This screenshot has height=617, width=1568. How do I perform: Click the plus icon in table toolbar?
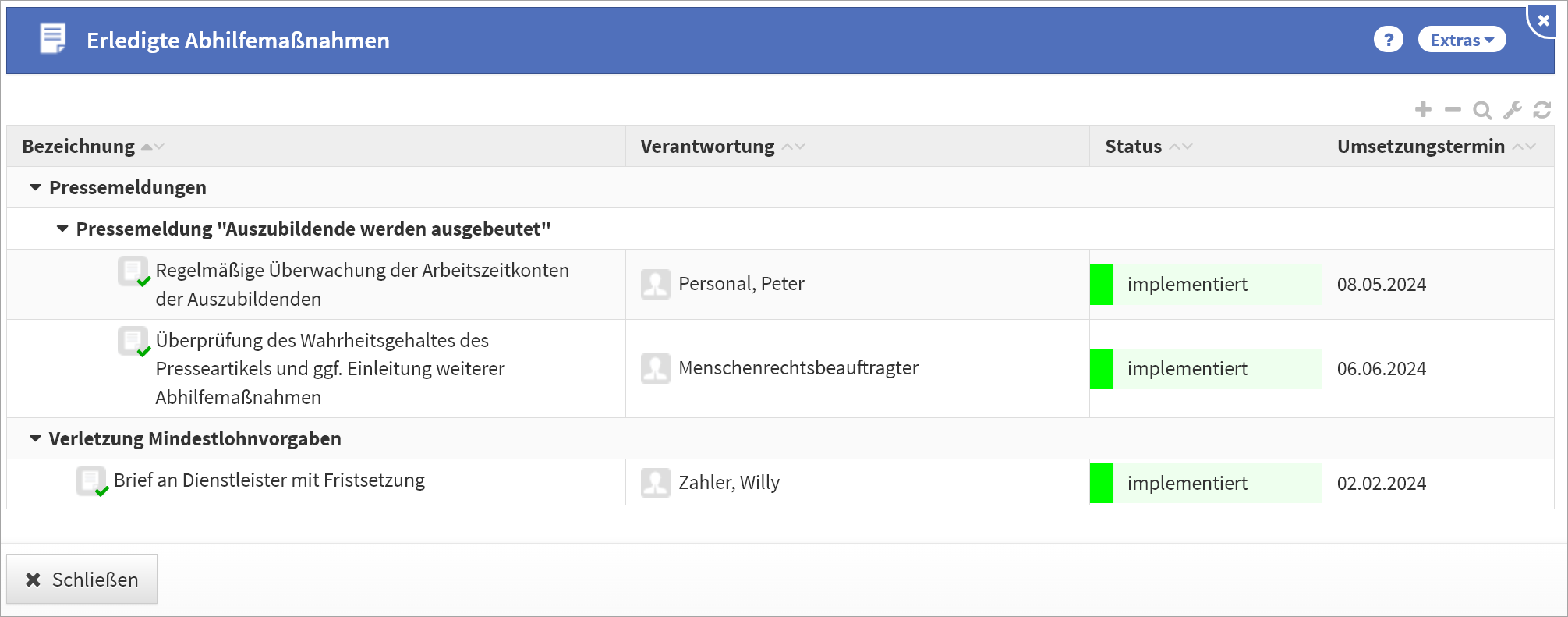pyautogui.click(x=1423, y=109)
